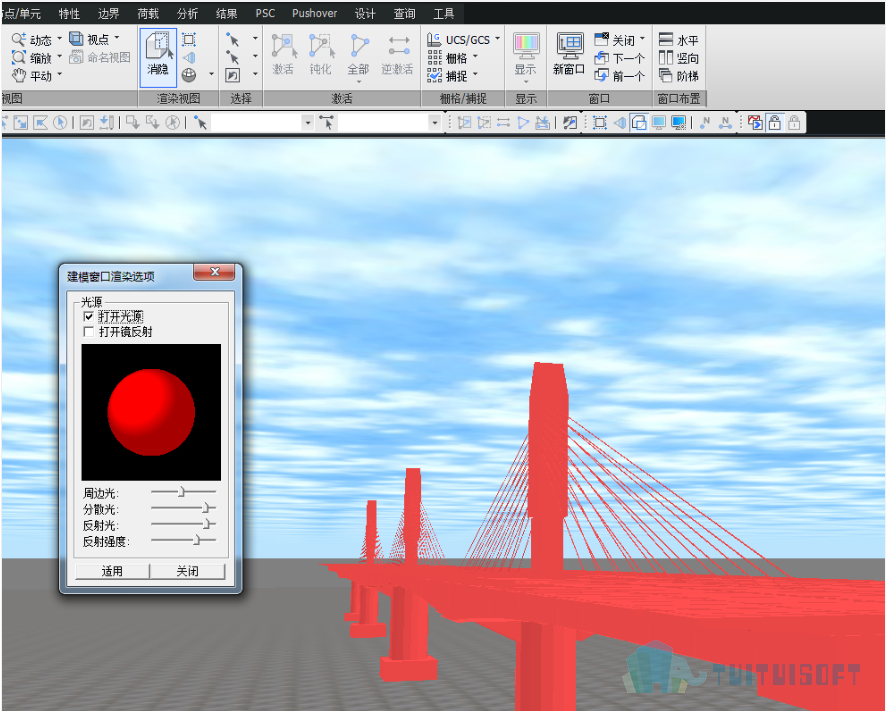This screenshot has height=711, width=886.
Task: Toggle the 打开光源 light source checkbox
Action: coord(88,317)
